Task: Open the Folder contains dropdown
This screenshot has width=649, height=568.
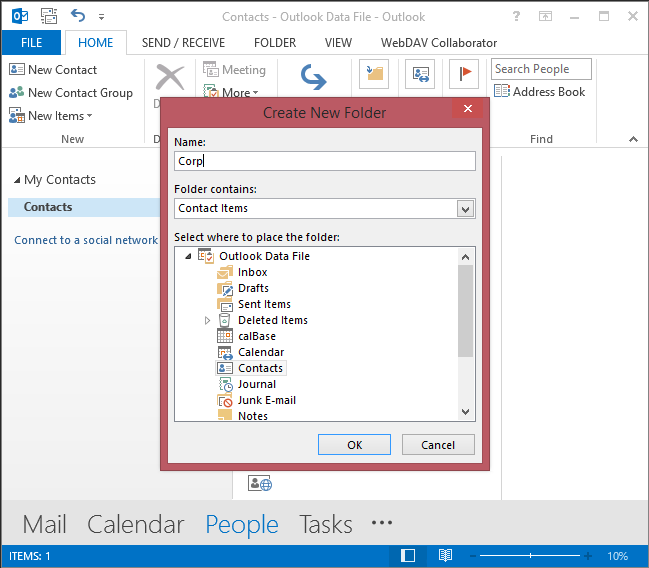Action: coord(466,209)
